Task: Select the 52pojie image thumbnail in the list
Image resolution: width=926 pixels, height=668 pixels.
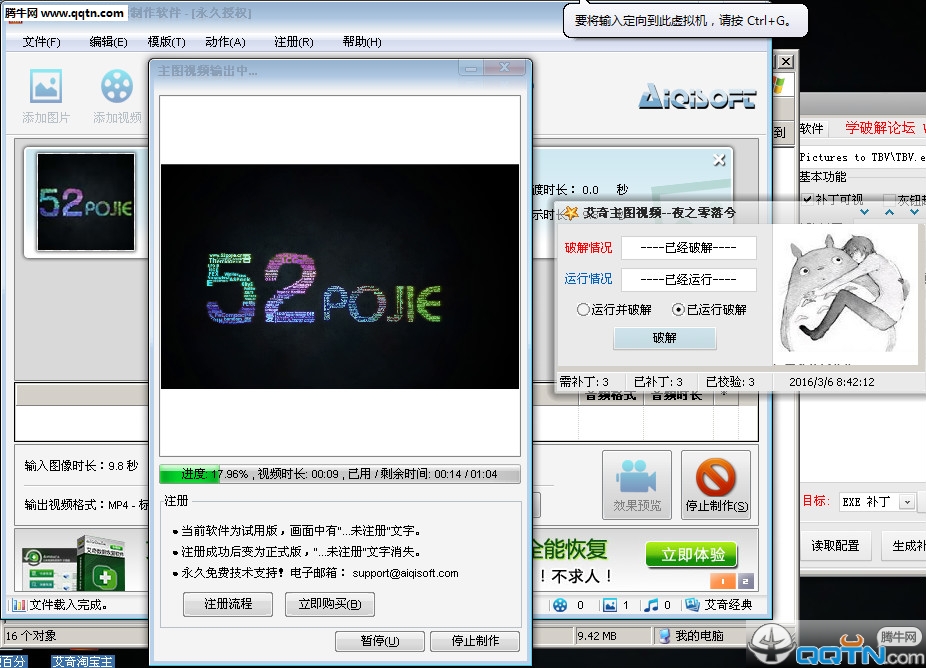Action: coord(86,202)
